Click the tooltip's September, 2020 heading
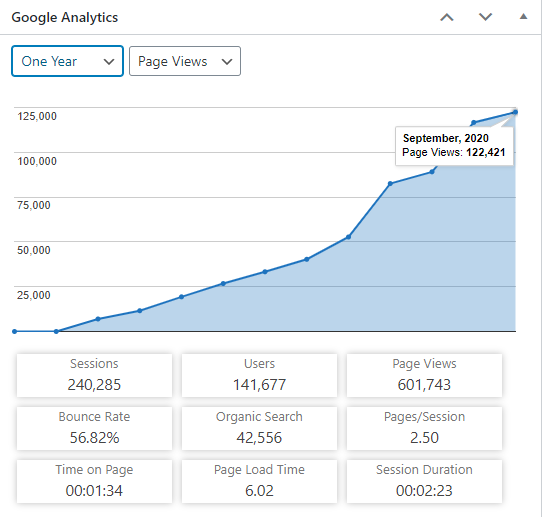This screenshot has width=542, height=517. point(446,138)
